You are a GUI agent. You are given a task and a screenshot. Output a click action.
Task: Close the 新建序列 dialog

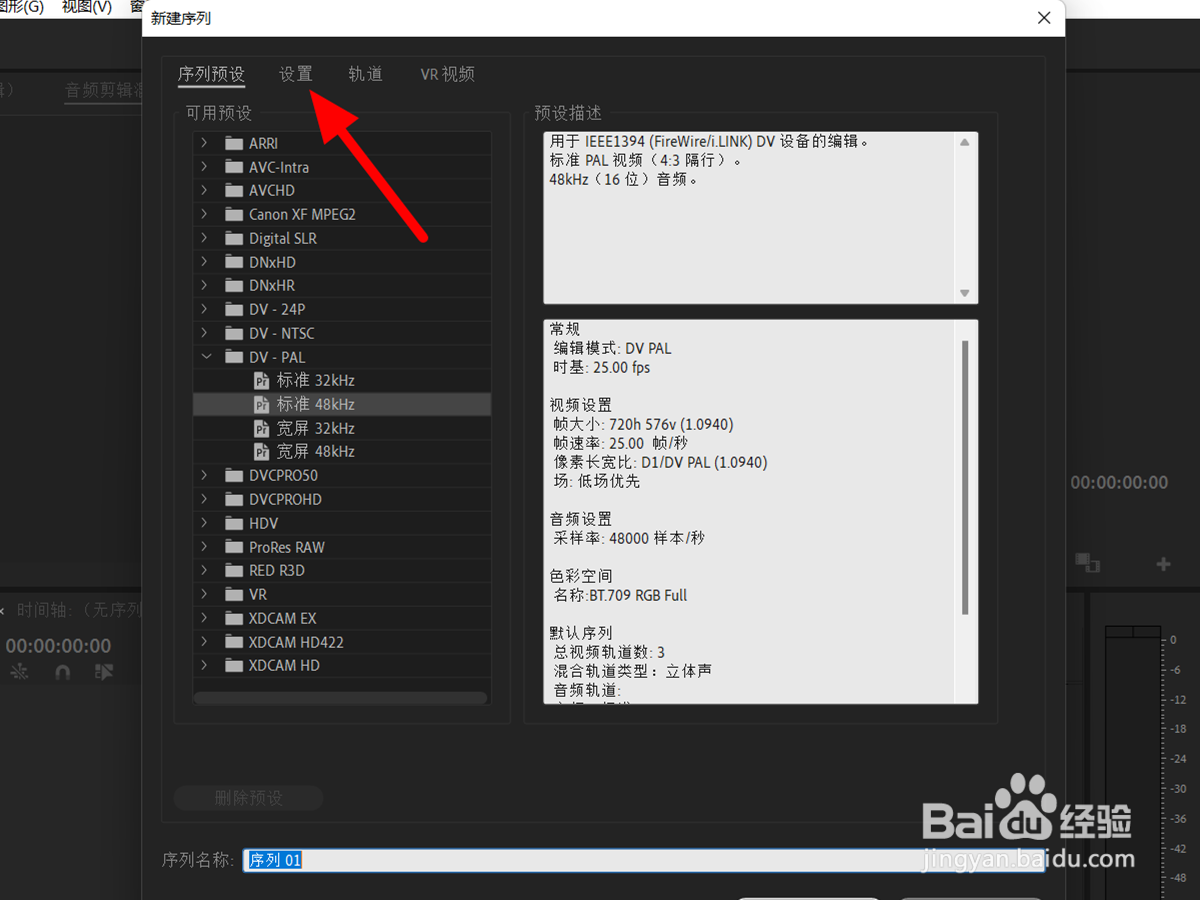(x=1044, y=18)
